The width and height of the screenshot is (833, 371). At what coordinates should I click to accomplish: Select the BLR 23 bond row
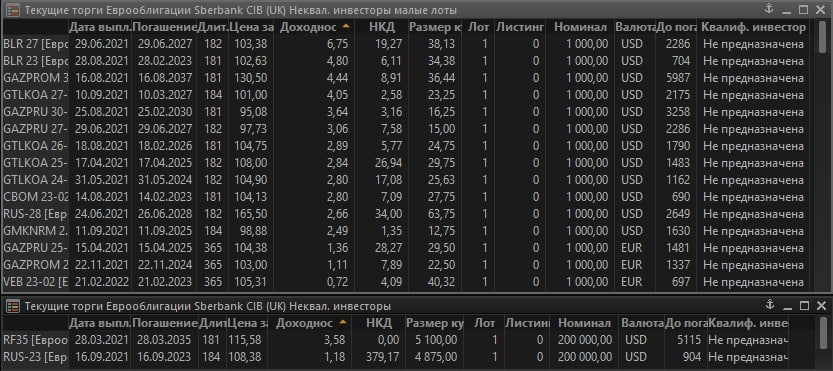tap(406, 61)
